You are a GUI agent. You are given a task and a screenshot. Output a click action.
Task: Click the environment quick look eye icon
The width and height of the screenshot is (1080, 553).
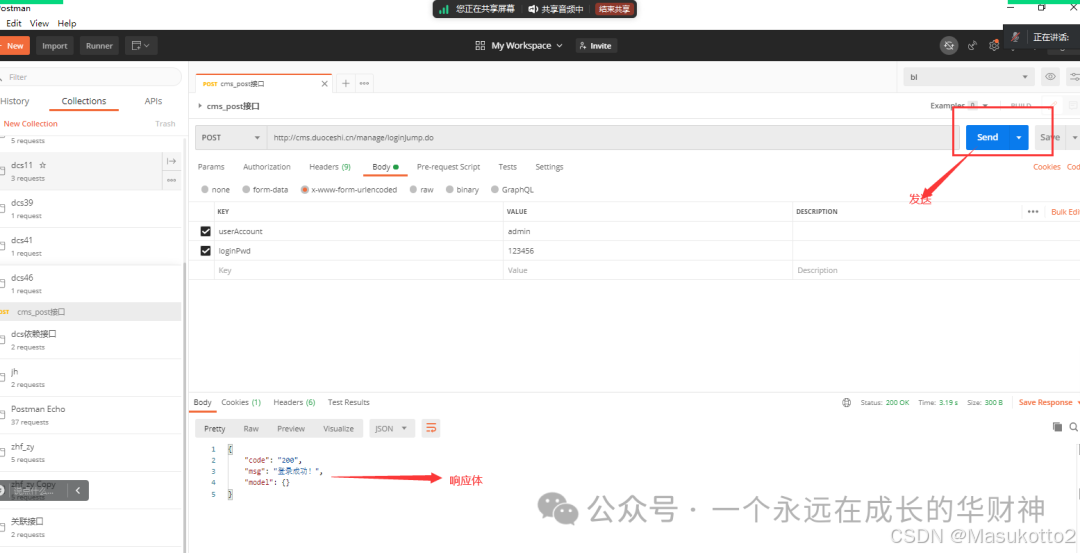click(1050, 77)
